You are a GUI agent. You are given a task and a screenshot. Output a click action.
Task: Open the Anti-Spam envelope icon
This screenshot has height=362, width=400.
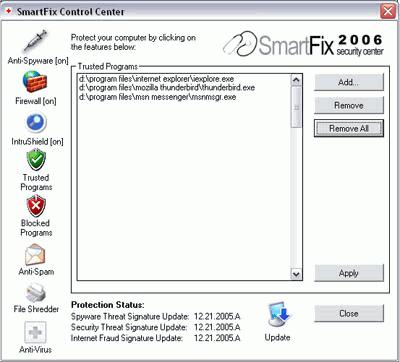tap(35, 255)
